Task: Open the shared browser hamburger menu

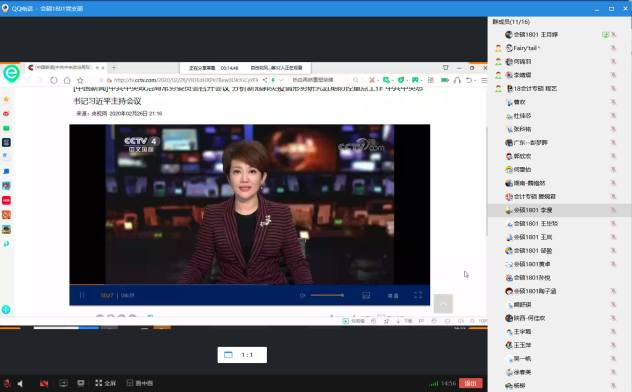Action: pyautogui.click(x=484, y=80)
